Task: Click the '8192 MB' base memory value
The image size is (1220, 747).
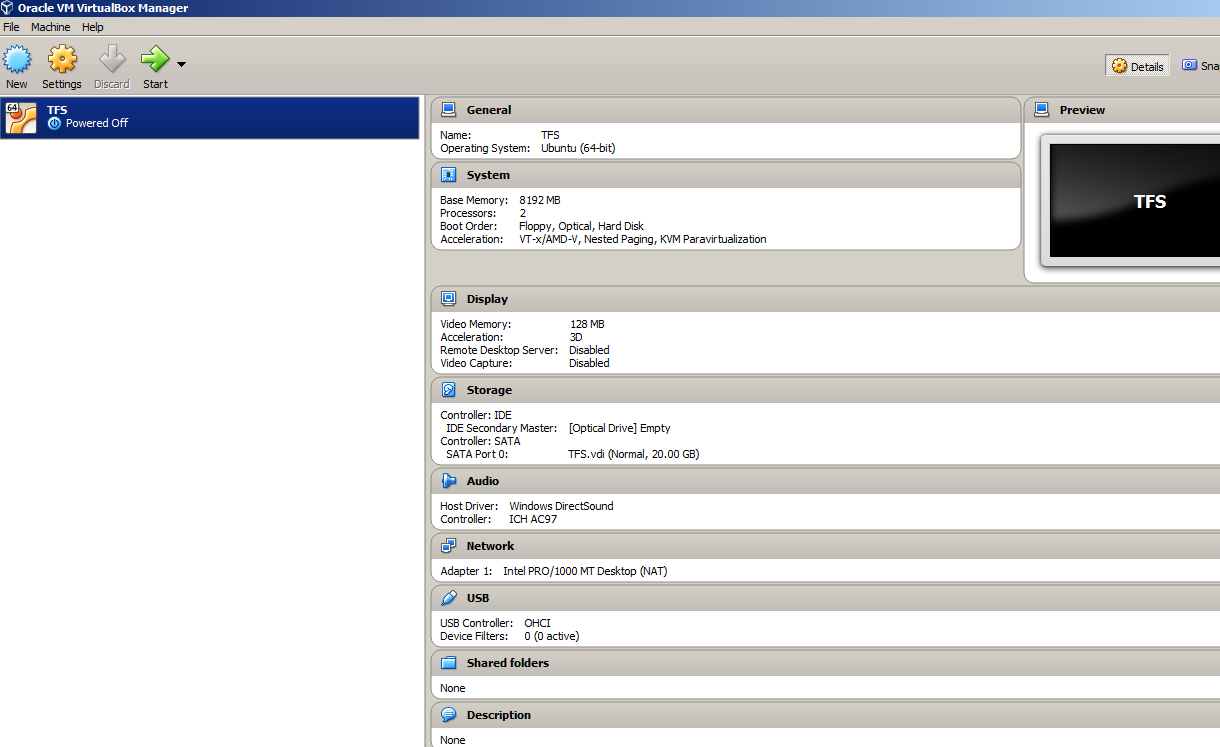Action: (x=540, y=200)
